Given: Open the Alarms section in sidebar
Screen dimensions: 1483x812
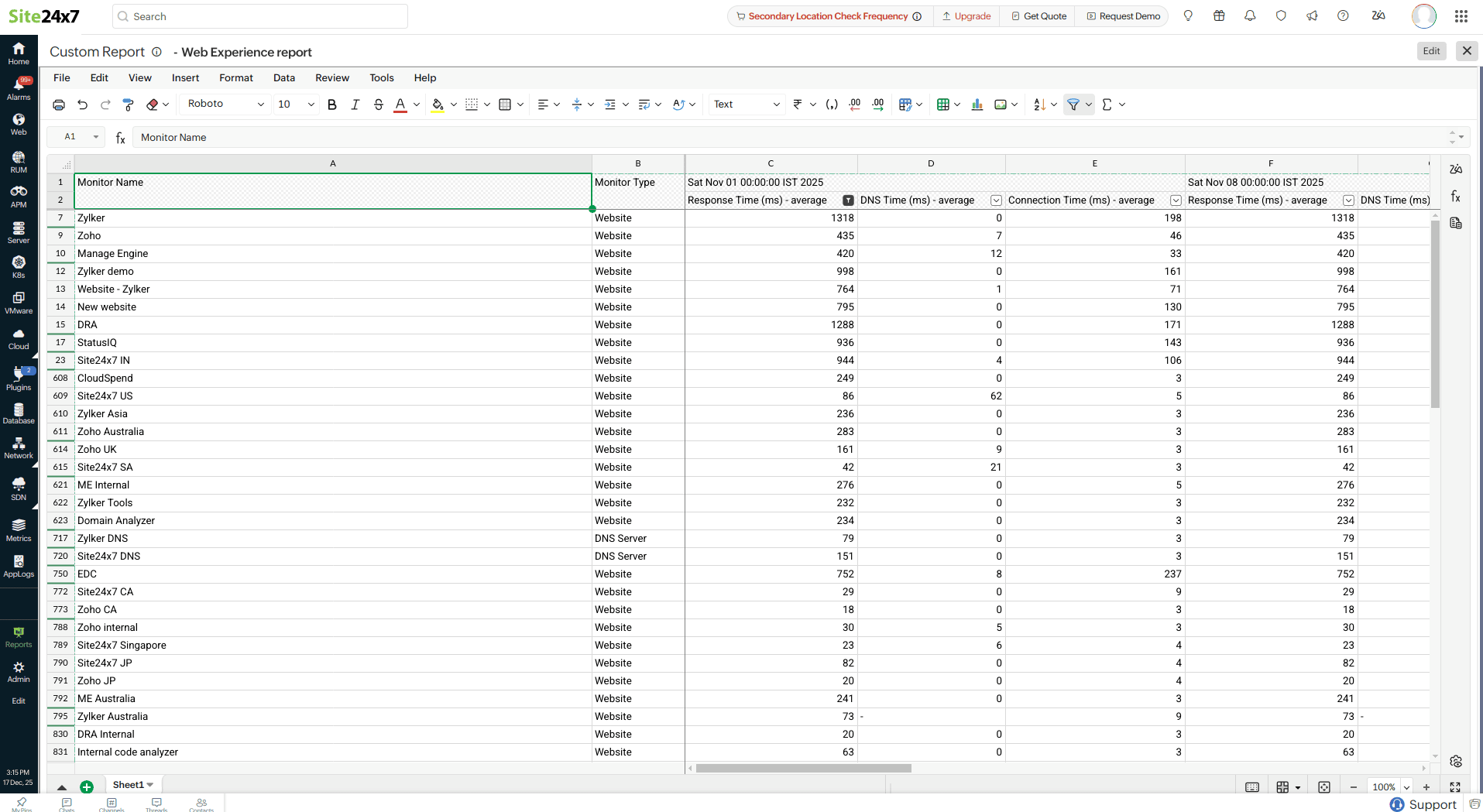Looking at the screenshot, I should [x=19, y=88].
